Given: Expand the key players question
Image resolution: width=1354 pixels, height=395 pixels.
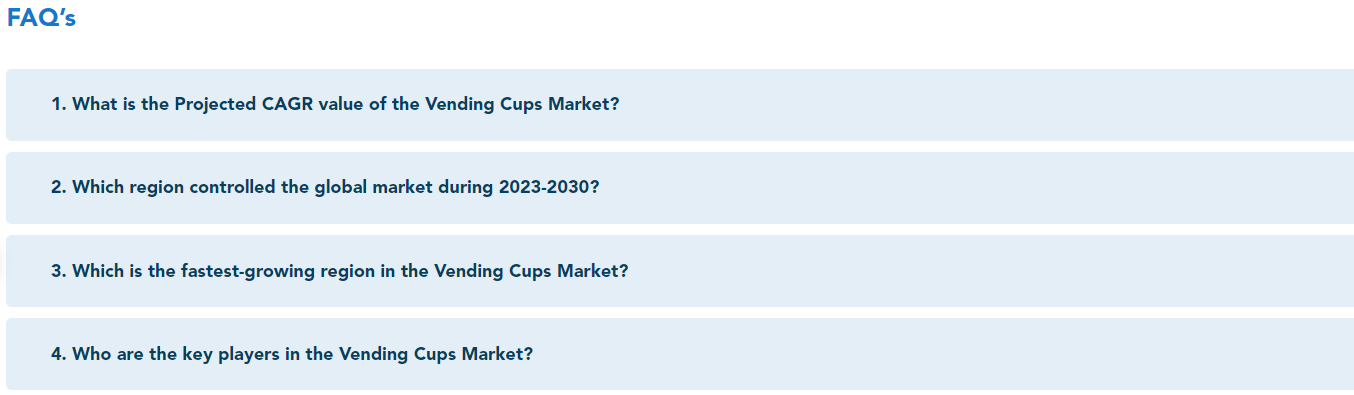Looking at the screenshot, I should (680, 354).
